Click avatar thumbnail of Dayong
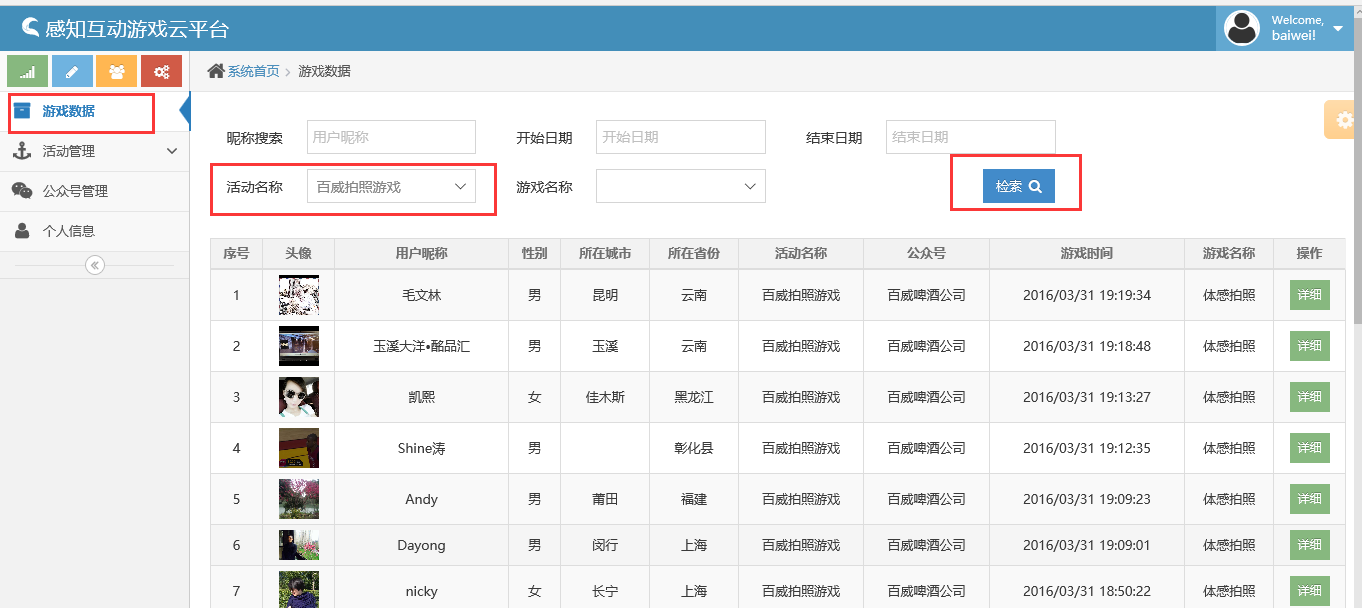The image size is (1362, 608). [x=299, y=545]
